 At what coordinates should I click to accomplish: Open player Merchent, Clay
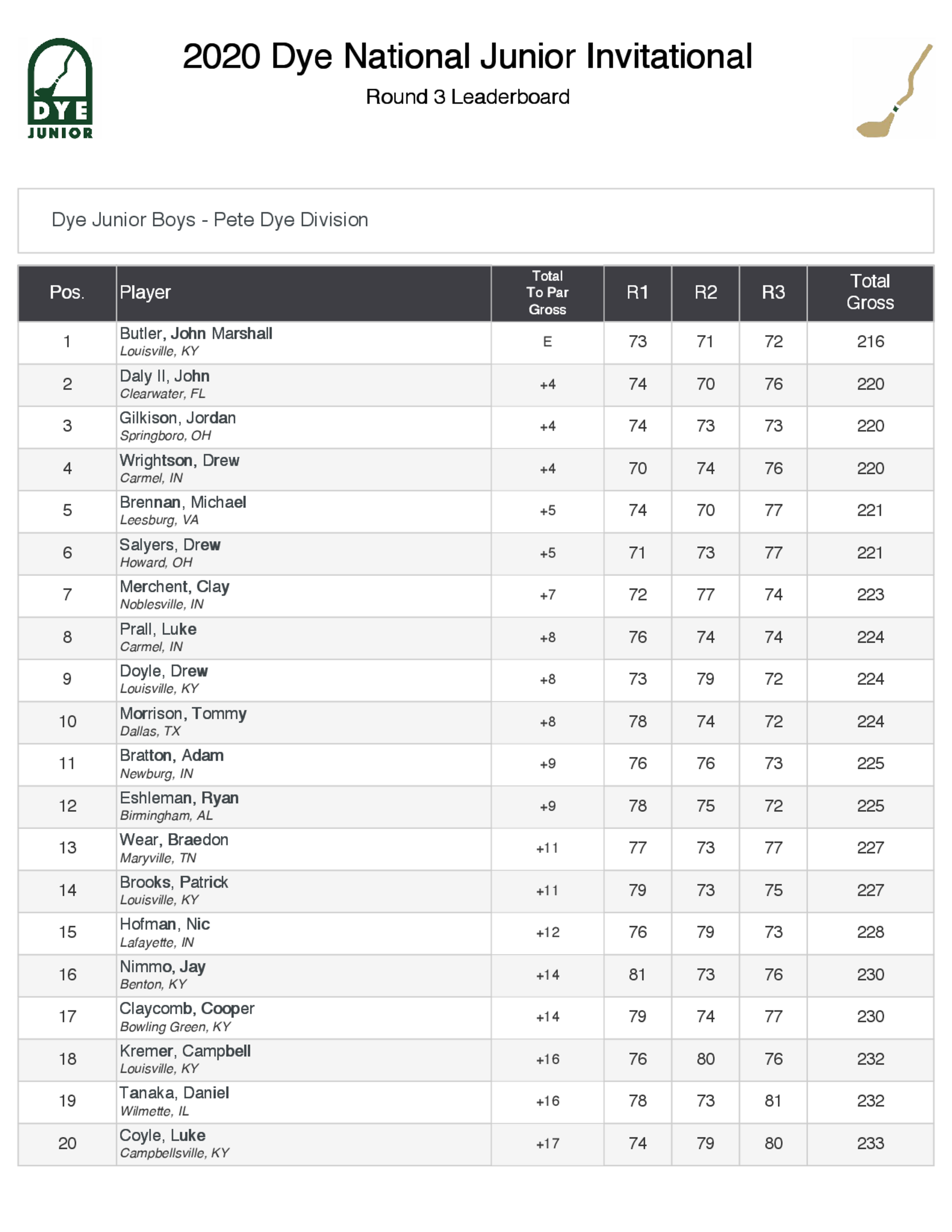pos(174,587)
